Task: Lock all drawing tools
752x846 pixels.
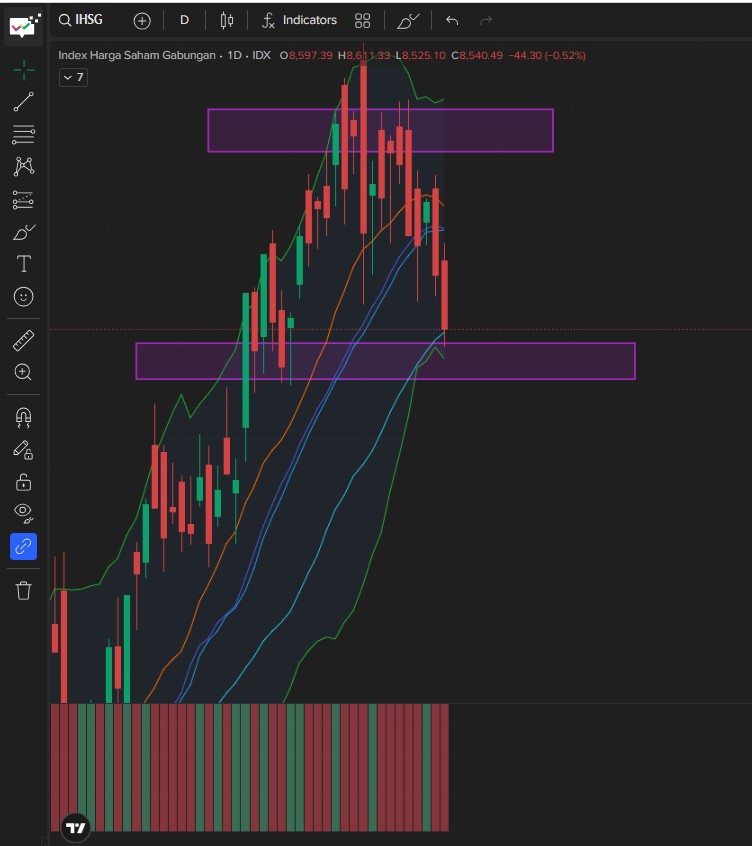Action: 23,482
